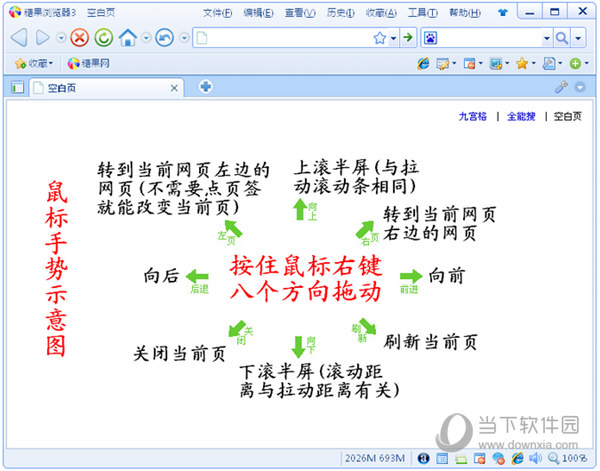Close the 空白页 tab

pos(174,88)
